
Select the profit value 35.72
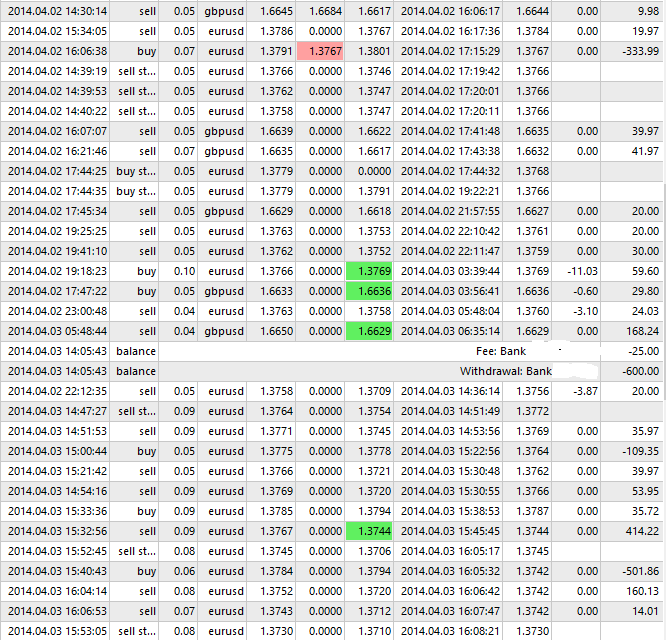coord(645,510)
